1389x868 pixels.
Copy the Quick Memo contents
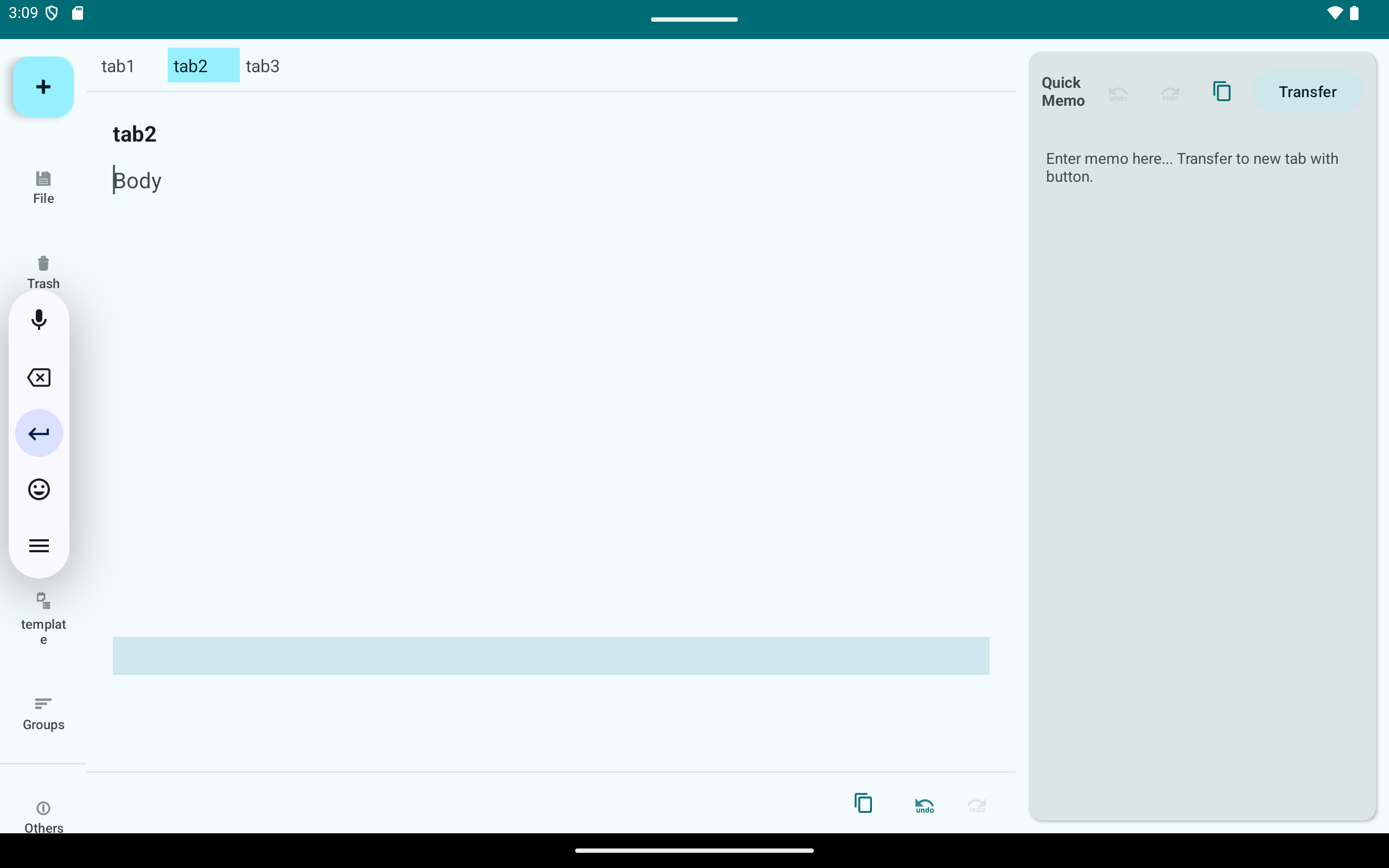pyautogui.click(x=1222, y=91)
